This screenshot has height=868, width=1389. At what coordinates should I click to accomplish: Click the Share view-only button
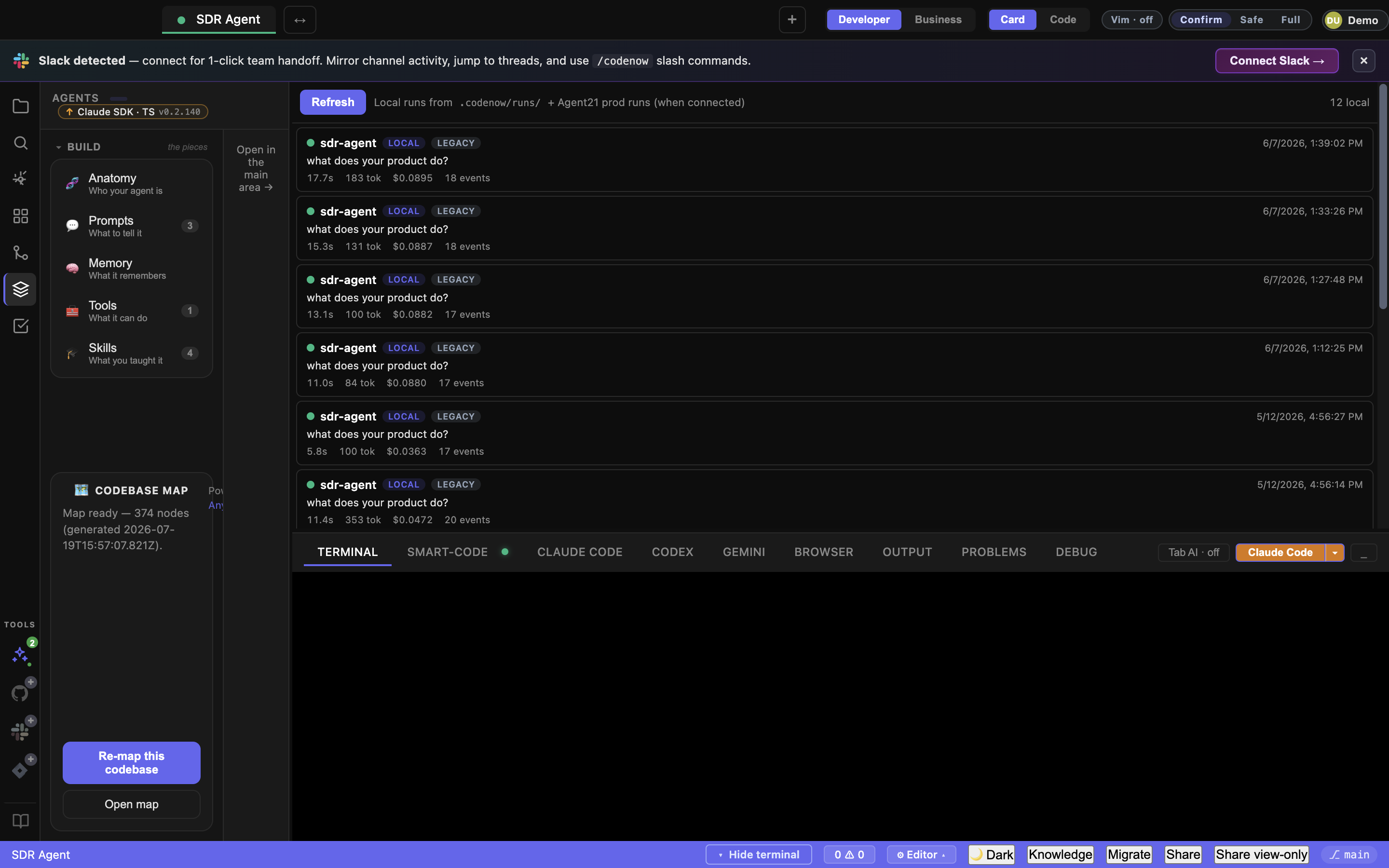(x=1261, y=854)
